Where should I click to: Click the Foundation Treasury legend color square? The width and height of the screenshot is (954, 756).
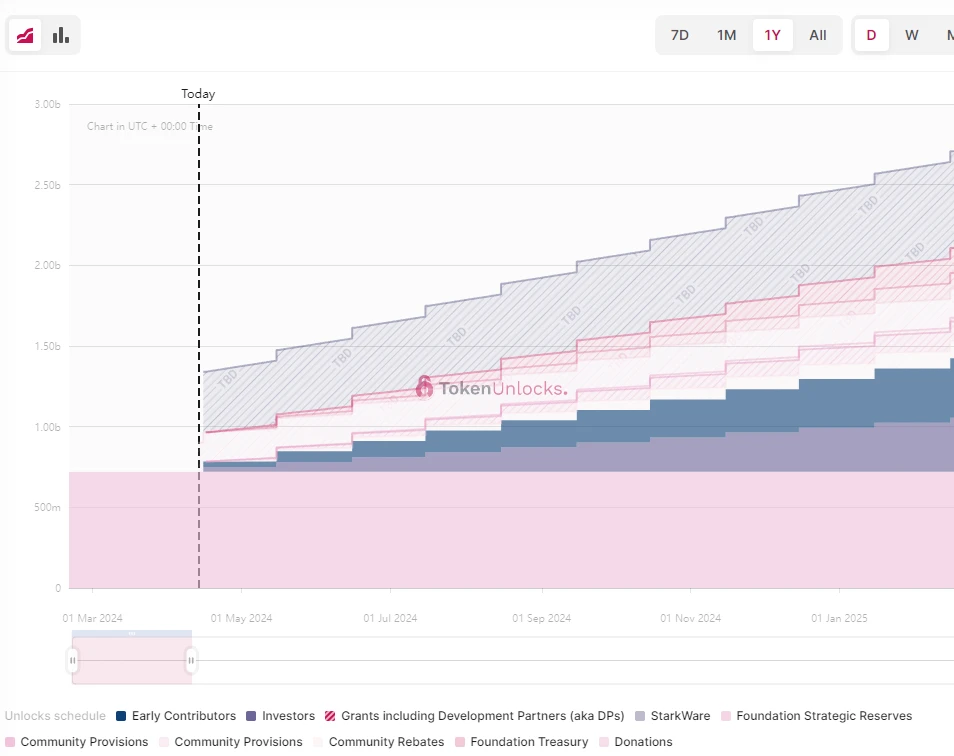click(460, 742)
